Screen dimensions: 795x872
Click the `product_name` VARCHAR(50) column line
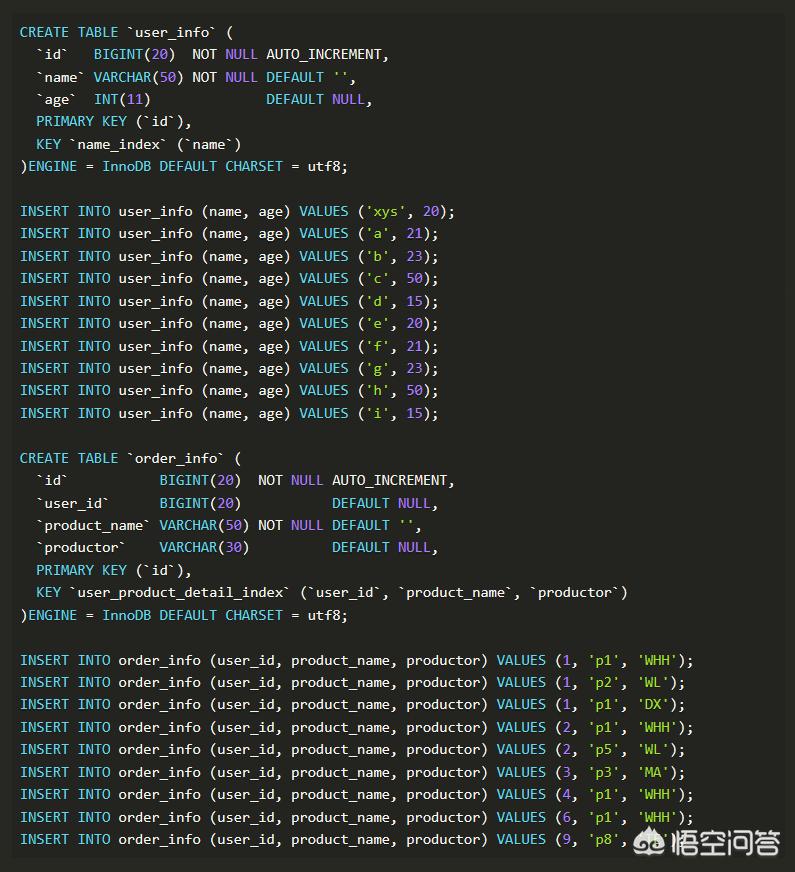[228, 526]
